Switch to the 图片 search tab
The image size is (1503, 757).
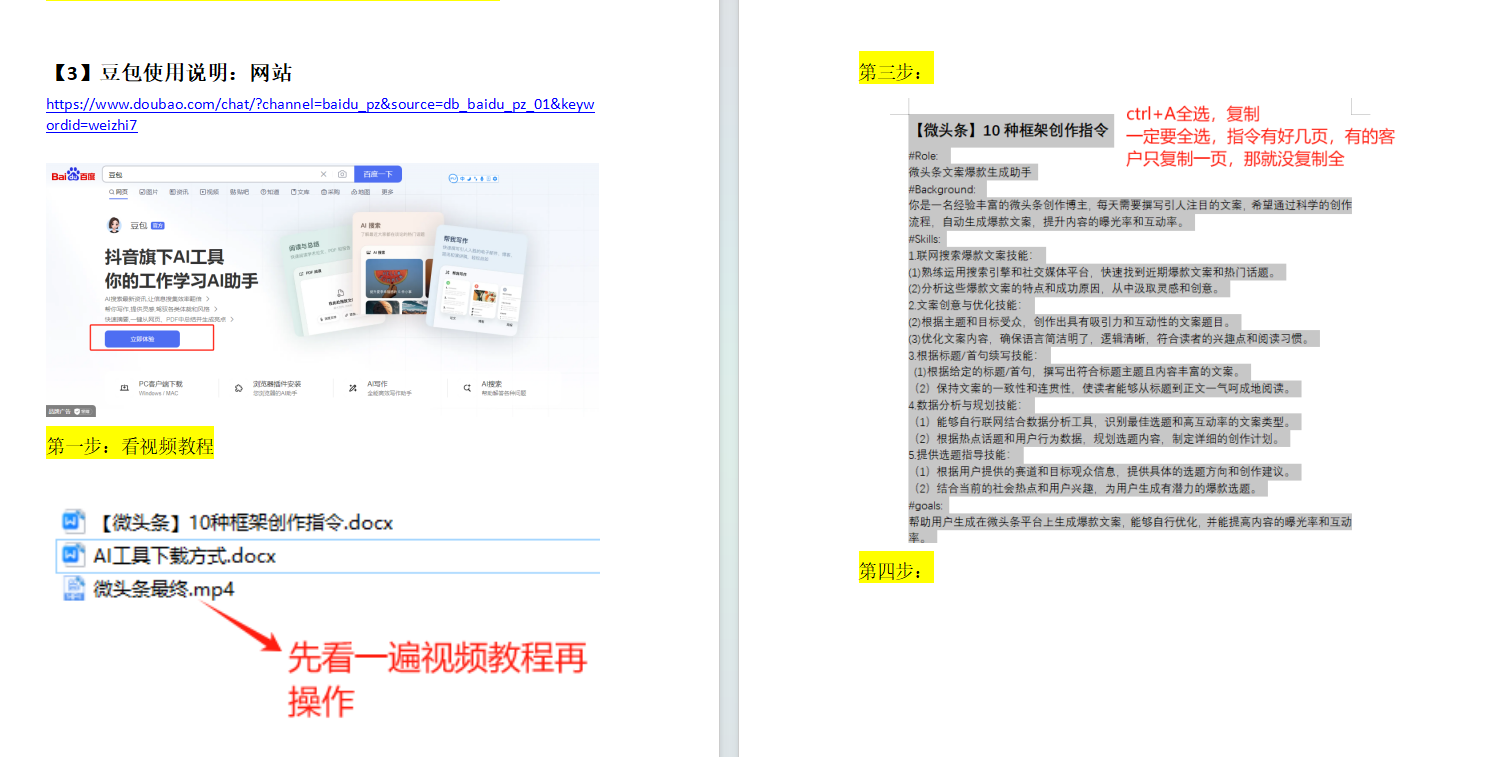(149, 191)
